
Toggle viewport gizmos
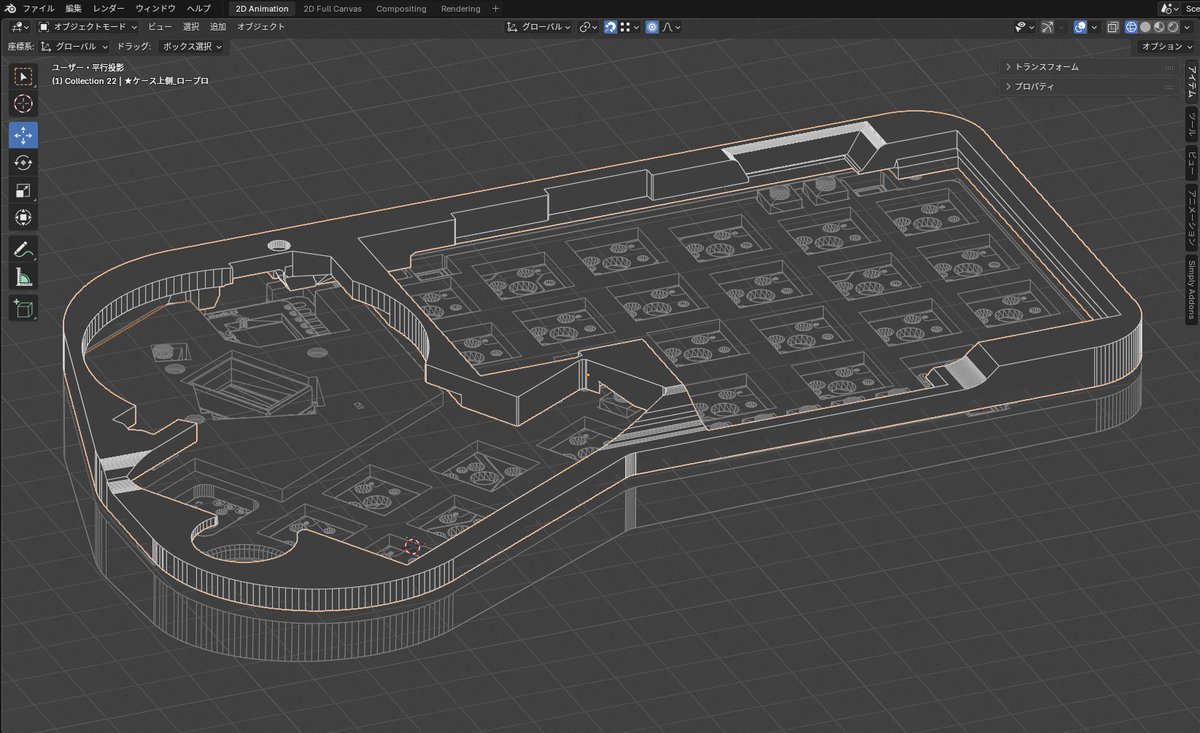[x=1047, y=27]
